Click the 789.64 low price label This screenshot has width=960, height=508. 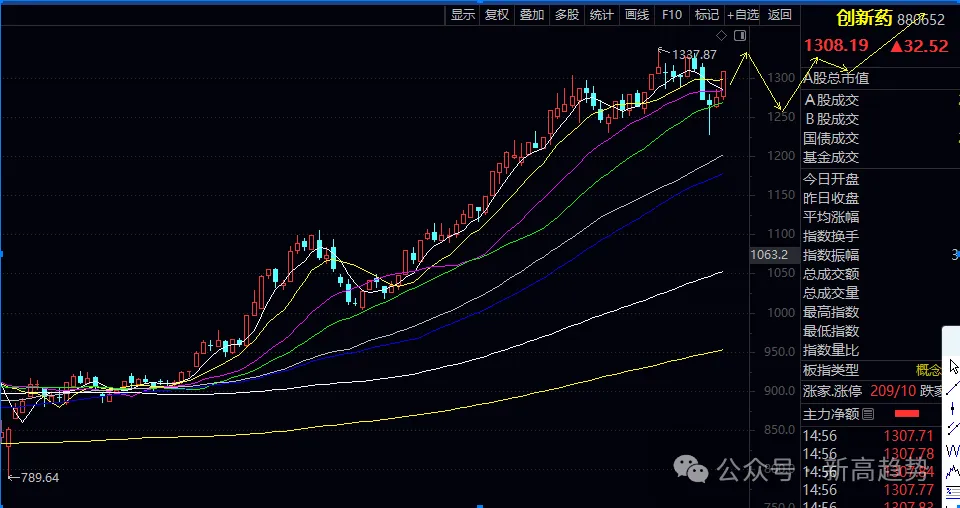click(40, 477)
